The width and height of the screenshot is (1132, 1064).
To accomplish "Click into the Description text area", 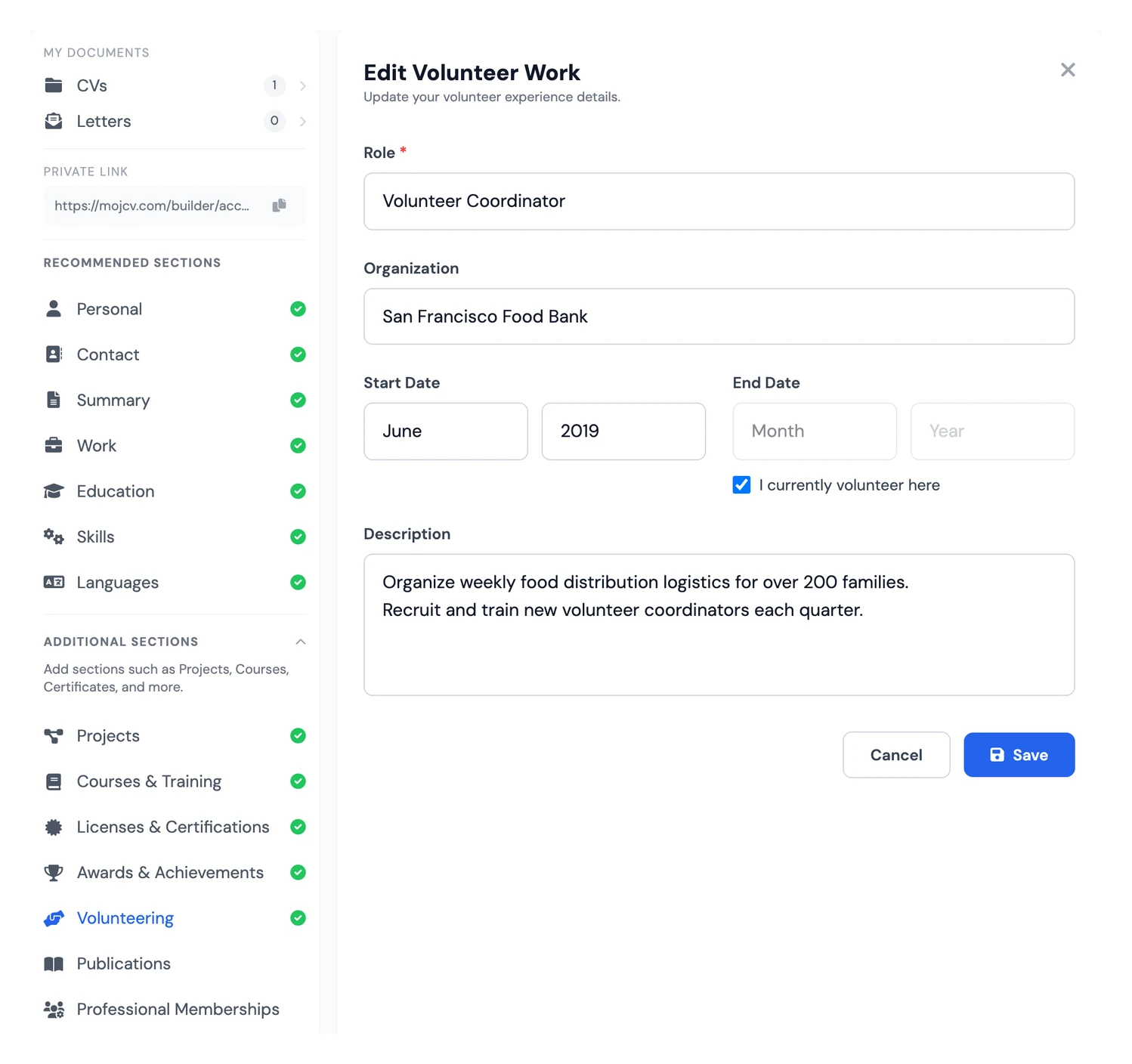I will [x=719, y=625].
